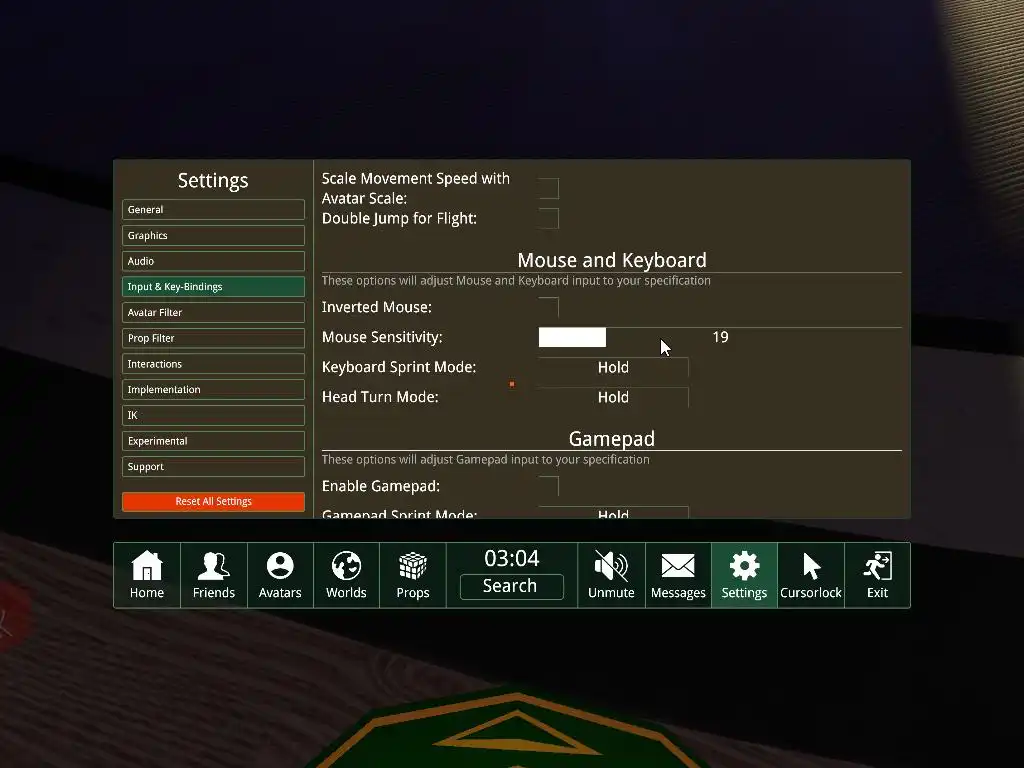Screen dimensions: 1024x768
Task: Click the Gamepad section heading
Action: tap(612, 438)
